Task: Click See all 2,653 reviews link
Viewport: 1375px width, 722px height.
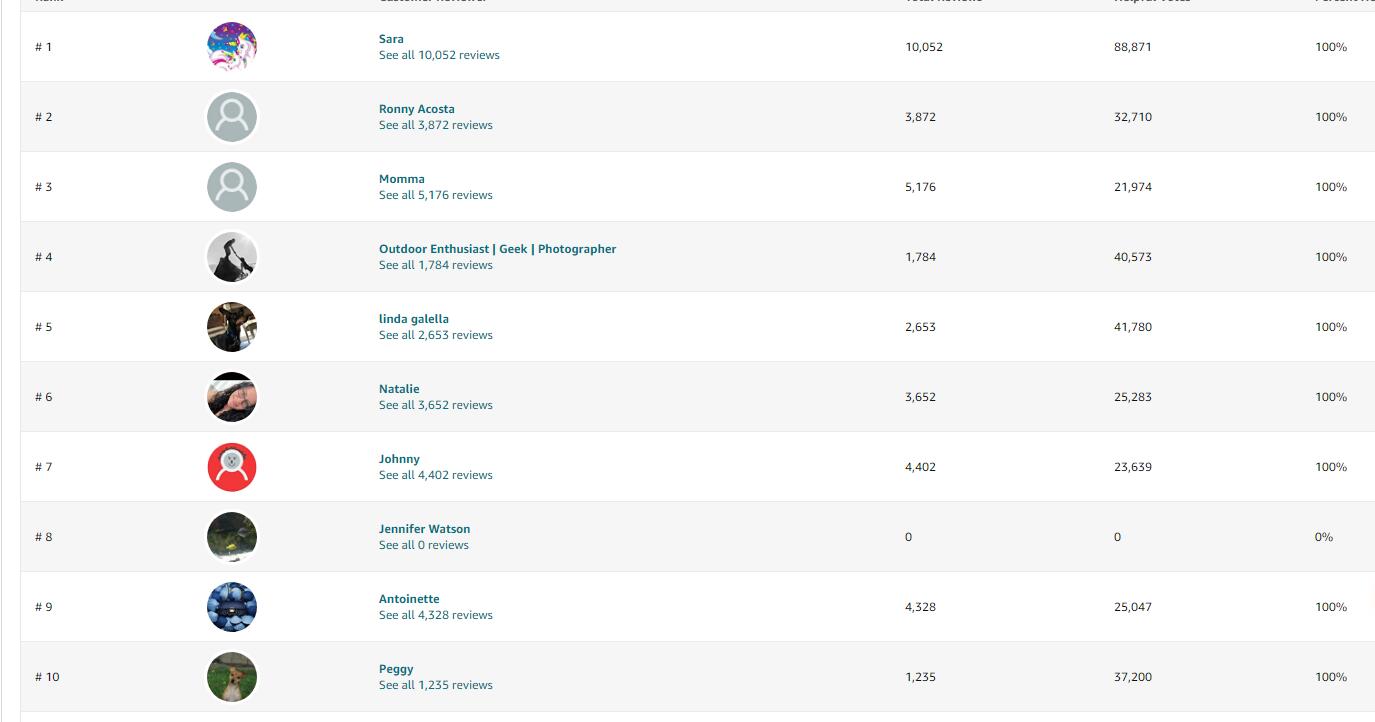Action: 436,335
